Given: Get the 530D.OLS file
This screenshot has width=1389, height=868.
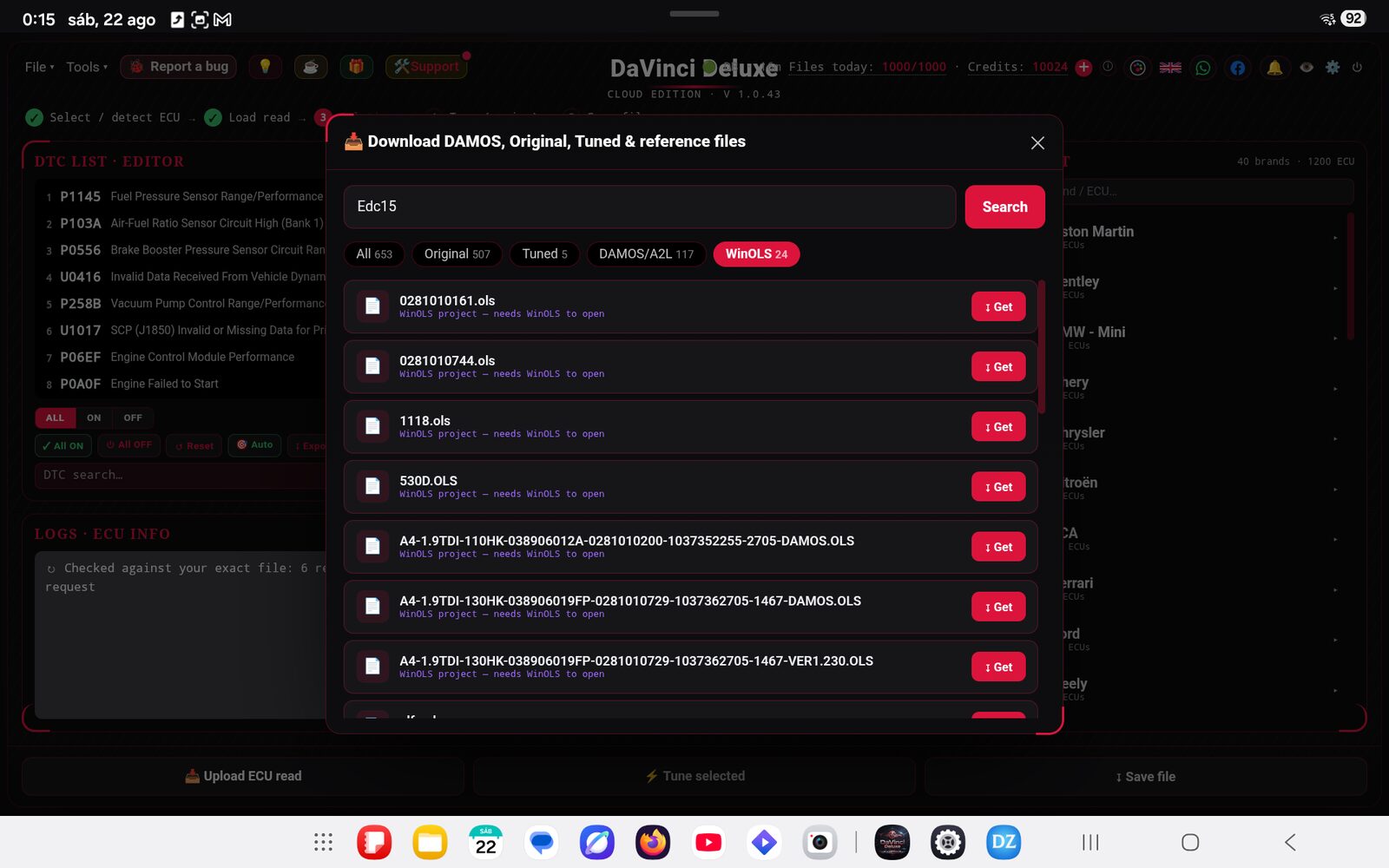Looking at the screenshot, I should tap(998, 487).
